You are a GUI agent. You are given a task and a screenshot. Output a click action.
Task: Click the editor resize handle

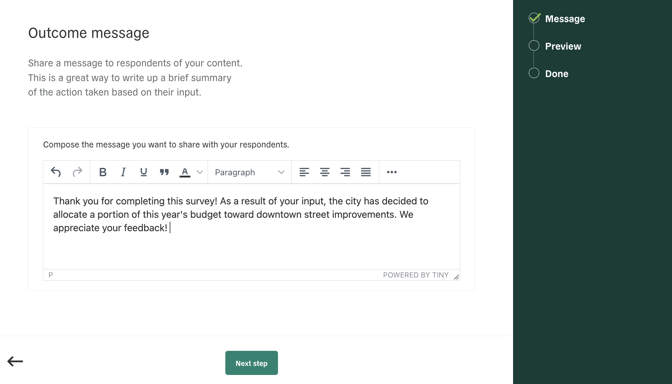456,277
